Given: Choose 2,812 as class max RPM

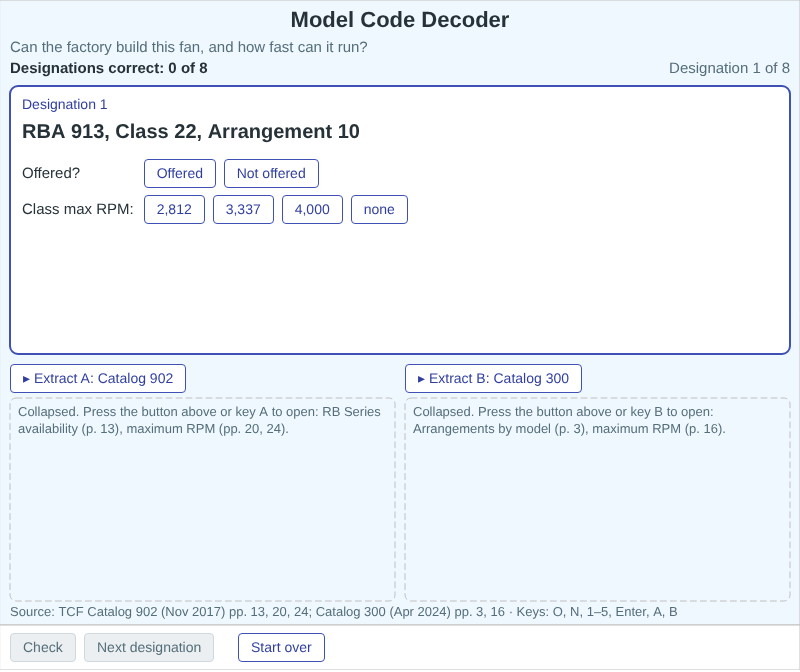Looking at the screenshot, I should 174,209.
